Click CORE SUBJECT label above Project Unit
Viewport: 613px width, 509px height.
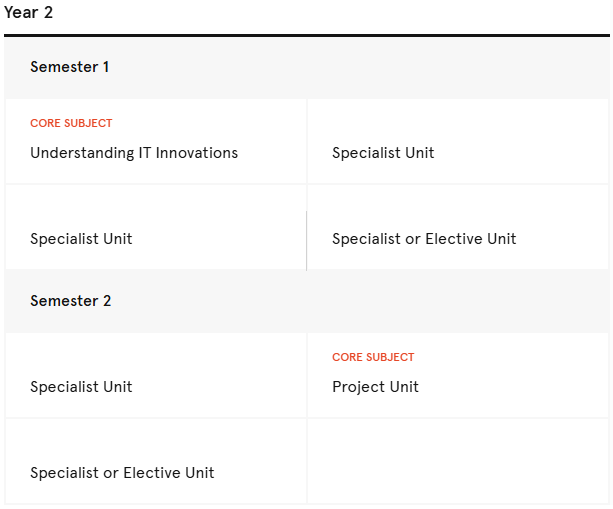point(373,357)
